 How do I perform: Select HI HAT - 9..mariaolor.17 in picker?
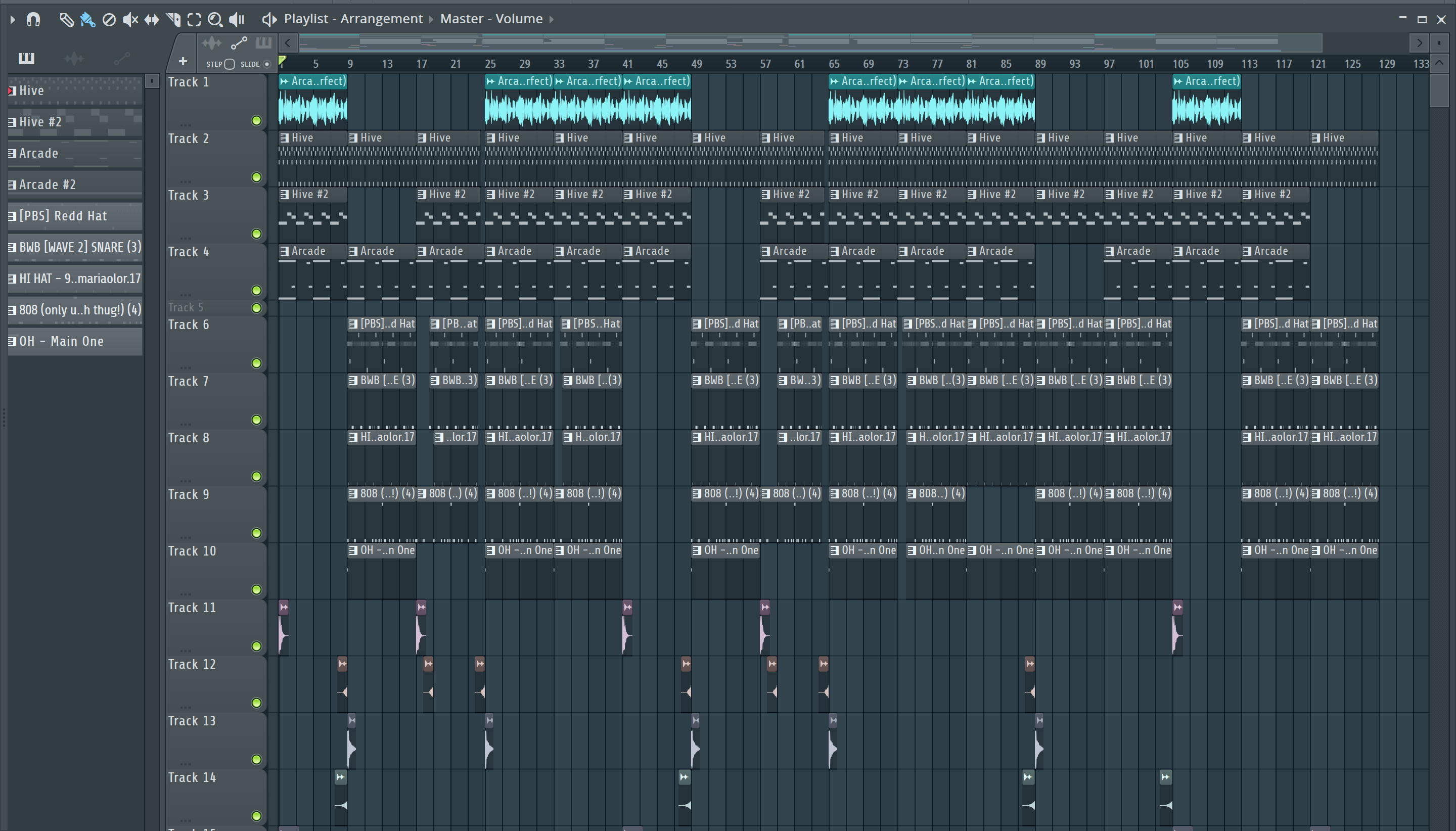click(x=75, y=279)
